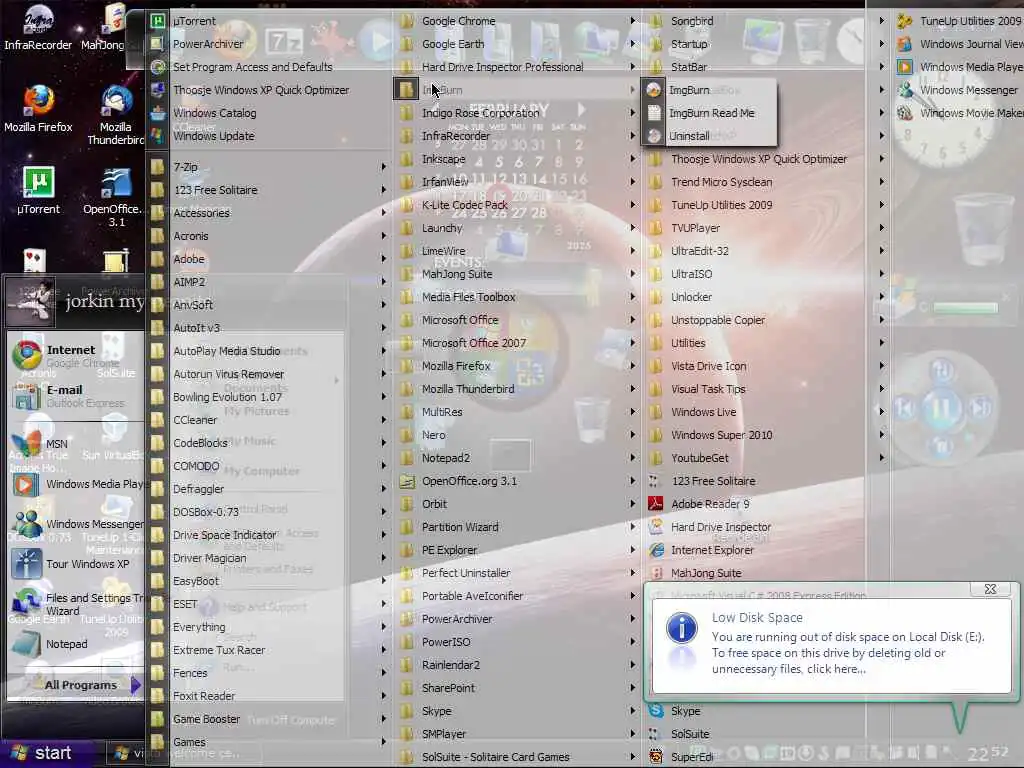1024x768 pixels.
Task: Open the Extreme Tux Racer folder
Action: point(269,650)
